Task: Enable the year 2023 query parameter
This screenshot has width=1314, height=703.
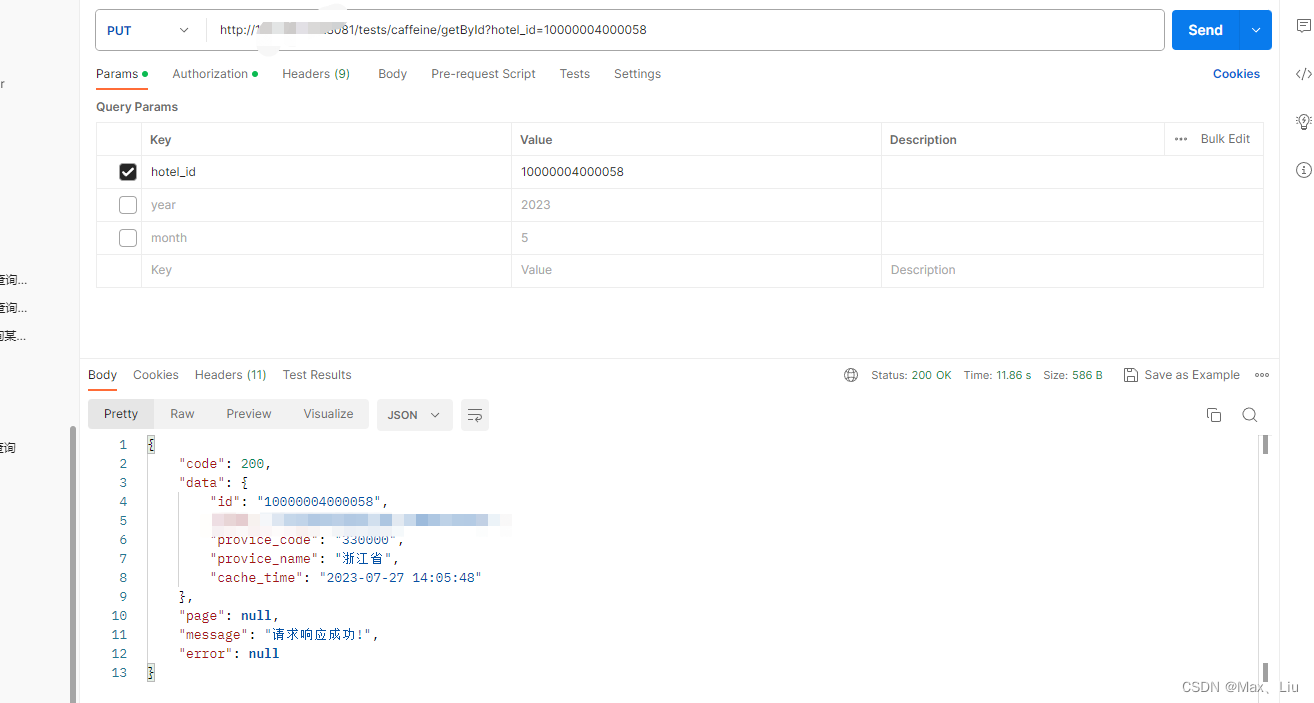Action: coord(127,204)
